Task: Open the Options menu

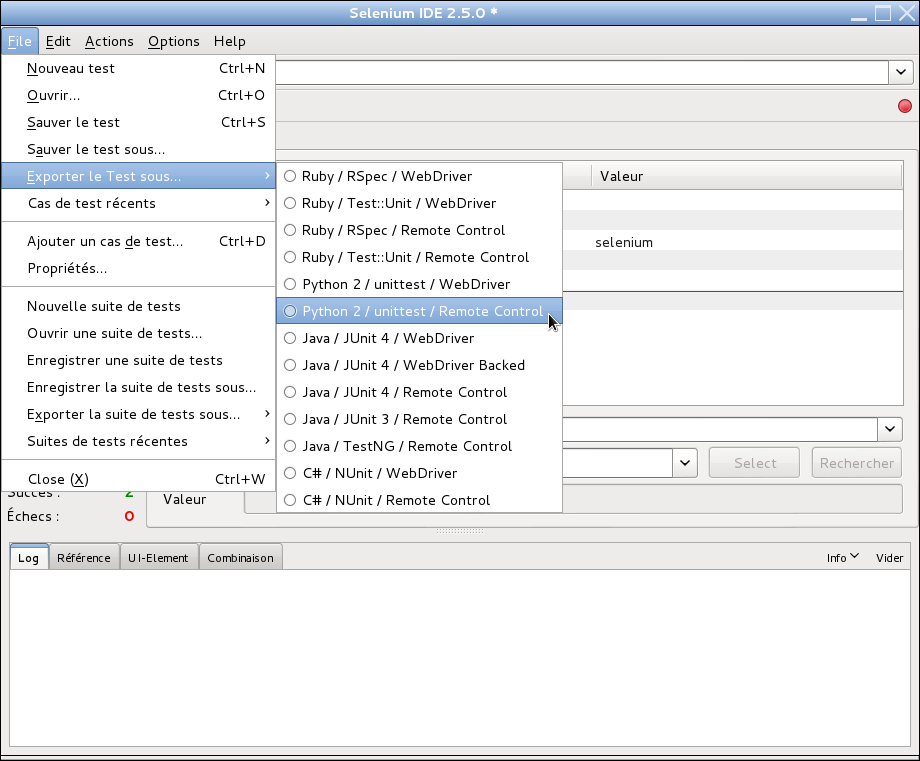Action: pyautogui.click(x=174, y=41)
